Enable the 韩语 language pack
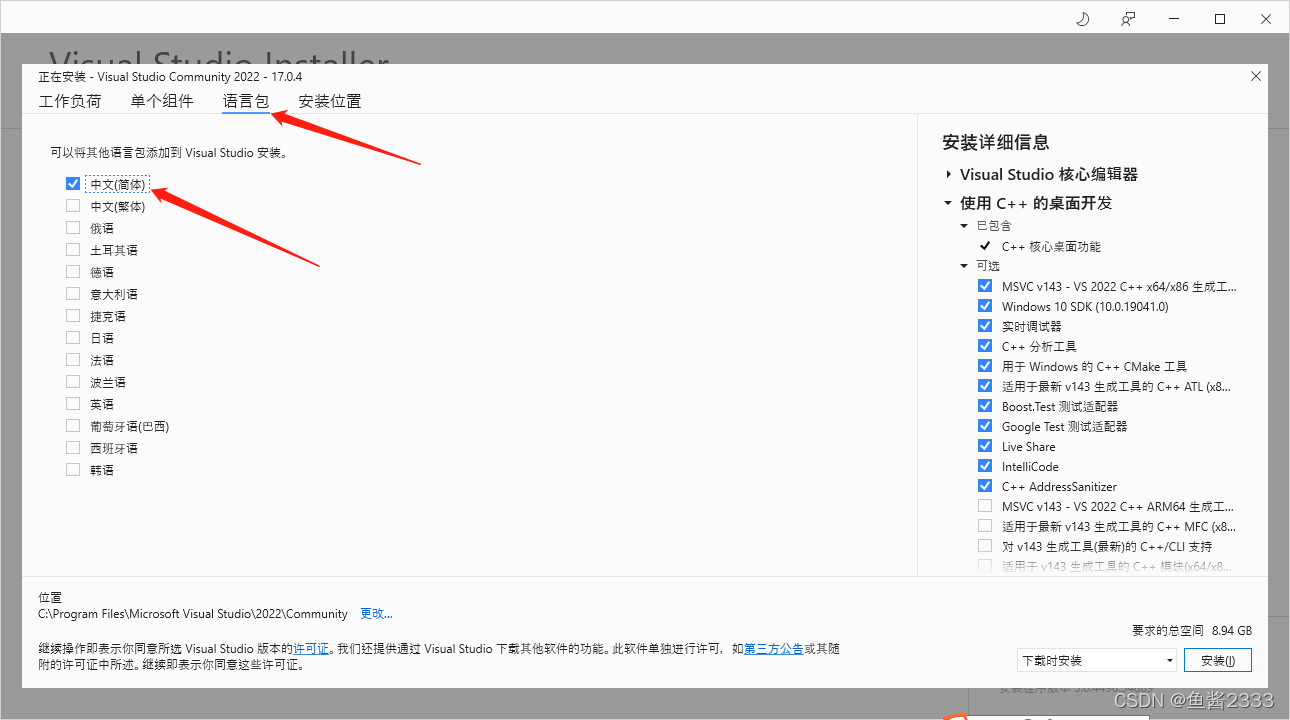The image size is (1290, 720). (x=73, y=470)
